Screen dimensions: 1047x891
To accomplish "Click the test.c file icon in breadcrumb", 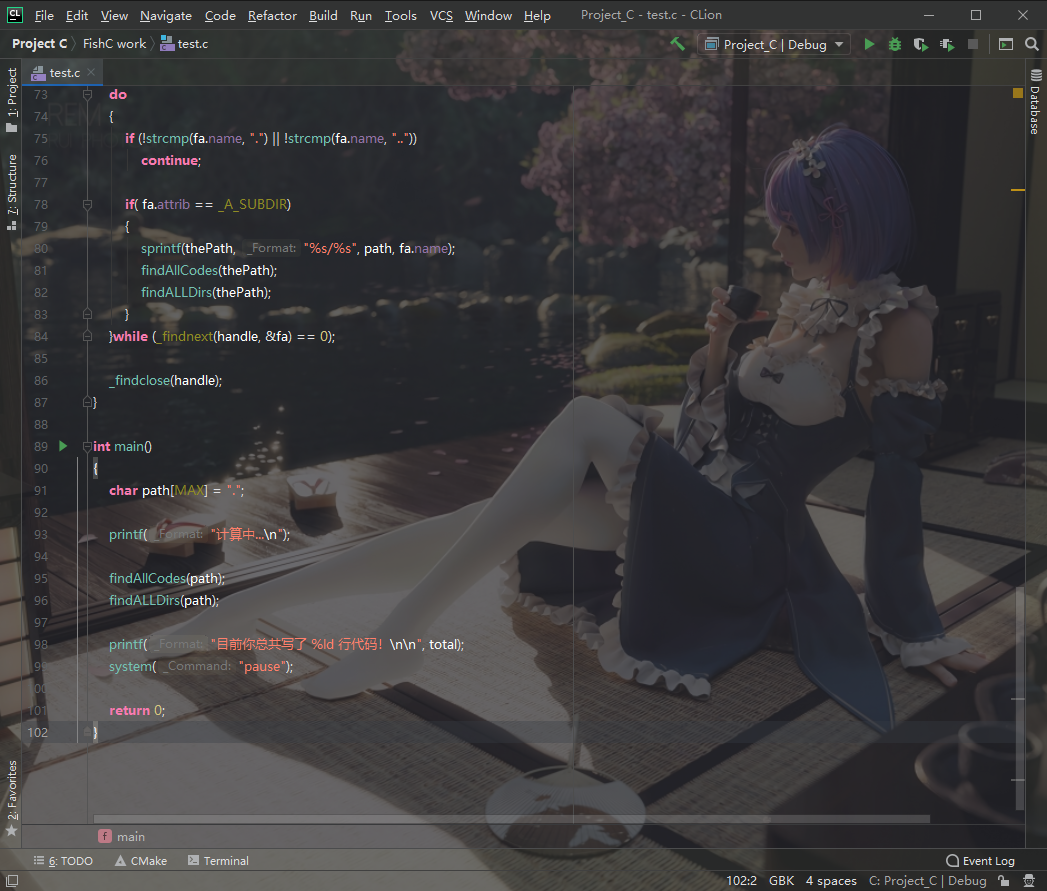I will pyautogui.click(x=167, y=44).
